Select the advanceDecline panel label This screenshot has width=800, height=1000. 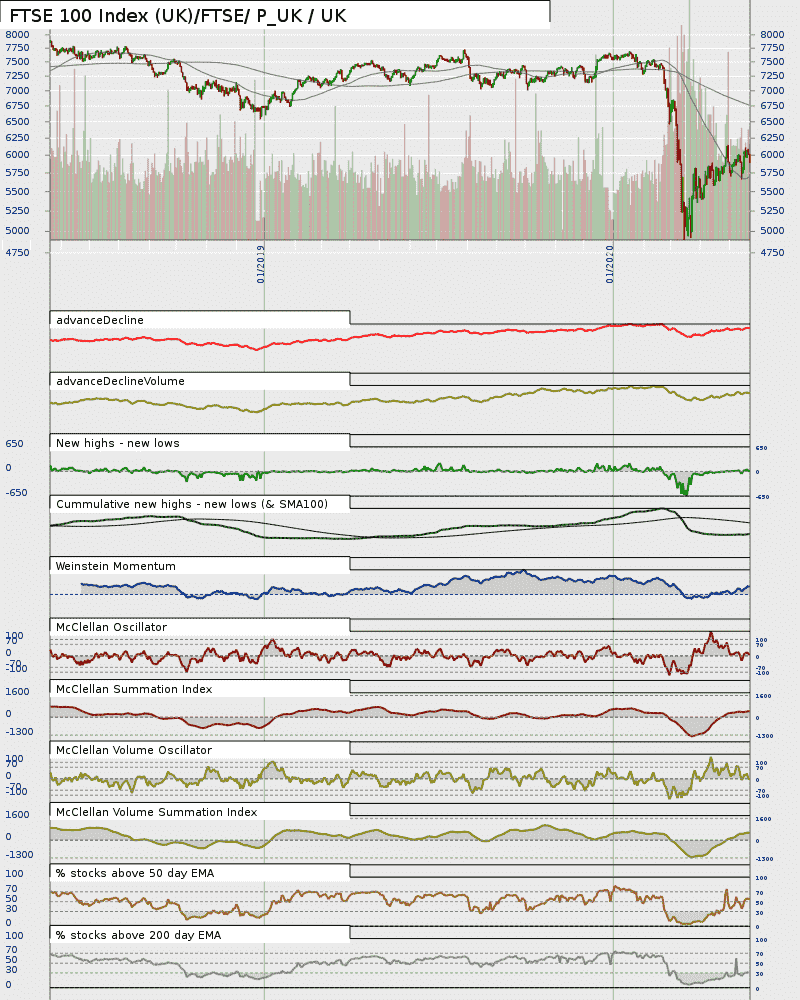tap(100, 320)
